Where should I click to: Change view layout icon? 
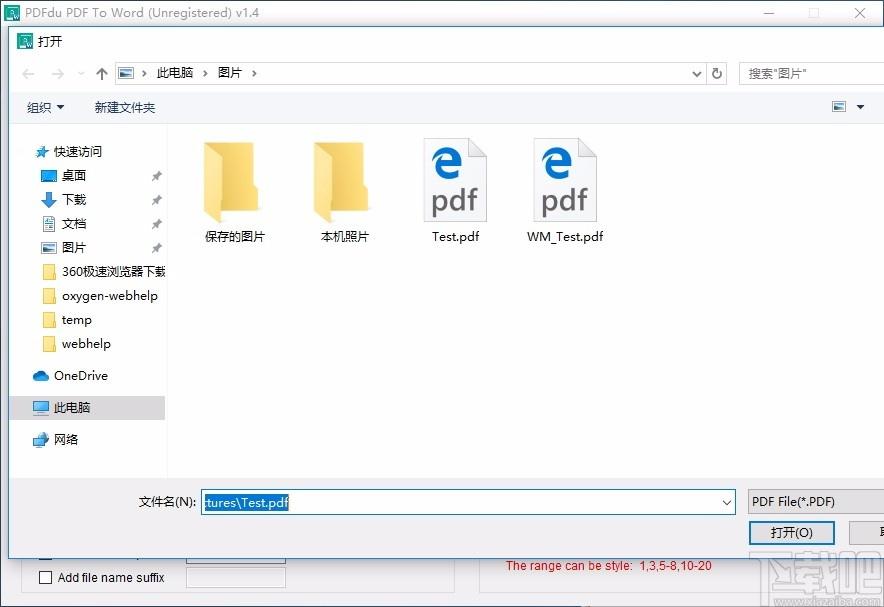click(839, 107)
